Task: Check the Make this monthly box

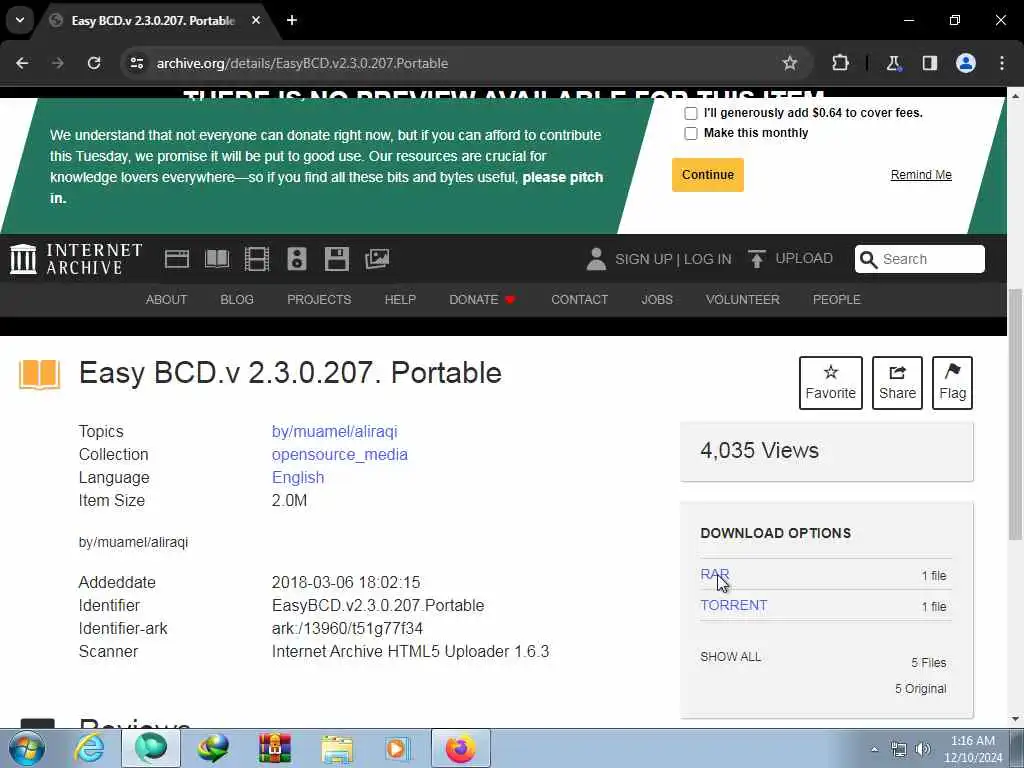Action: click(690, 133)
